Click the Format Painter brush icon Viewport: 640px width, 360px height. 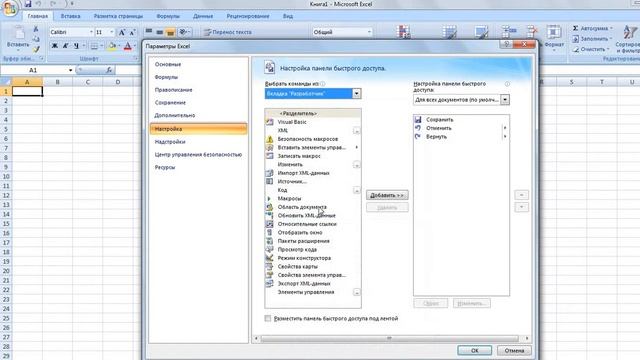click(36, 49)
